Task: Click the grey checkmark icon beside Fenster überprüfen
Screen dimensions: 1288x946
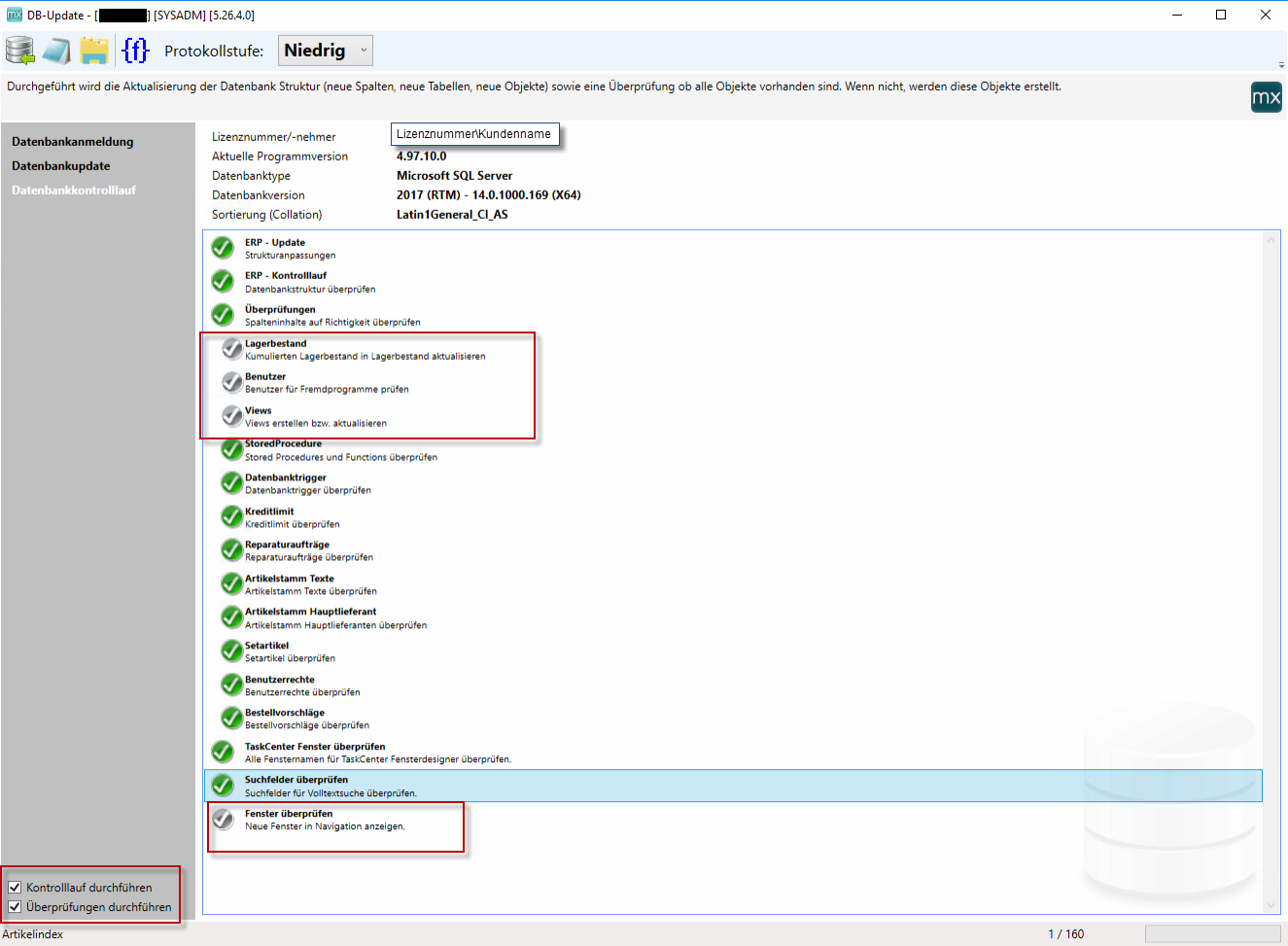Action: coord(223,819)
